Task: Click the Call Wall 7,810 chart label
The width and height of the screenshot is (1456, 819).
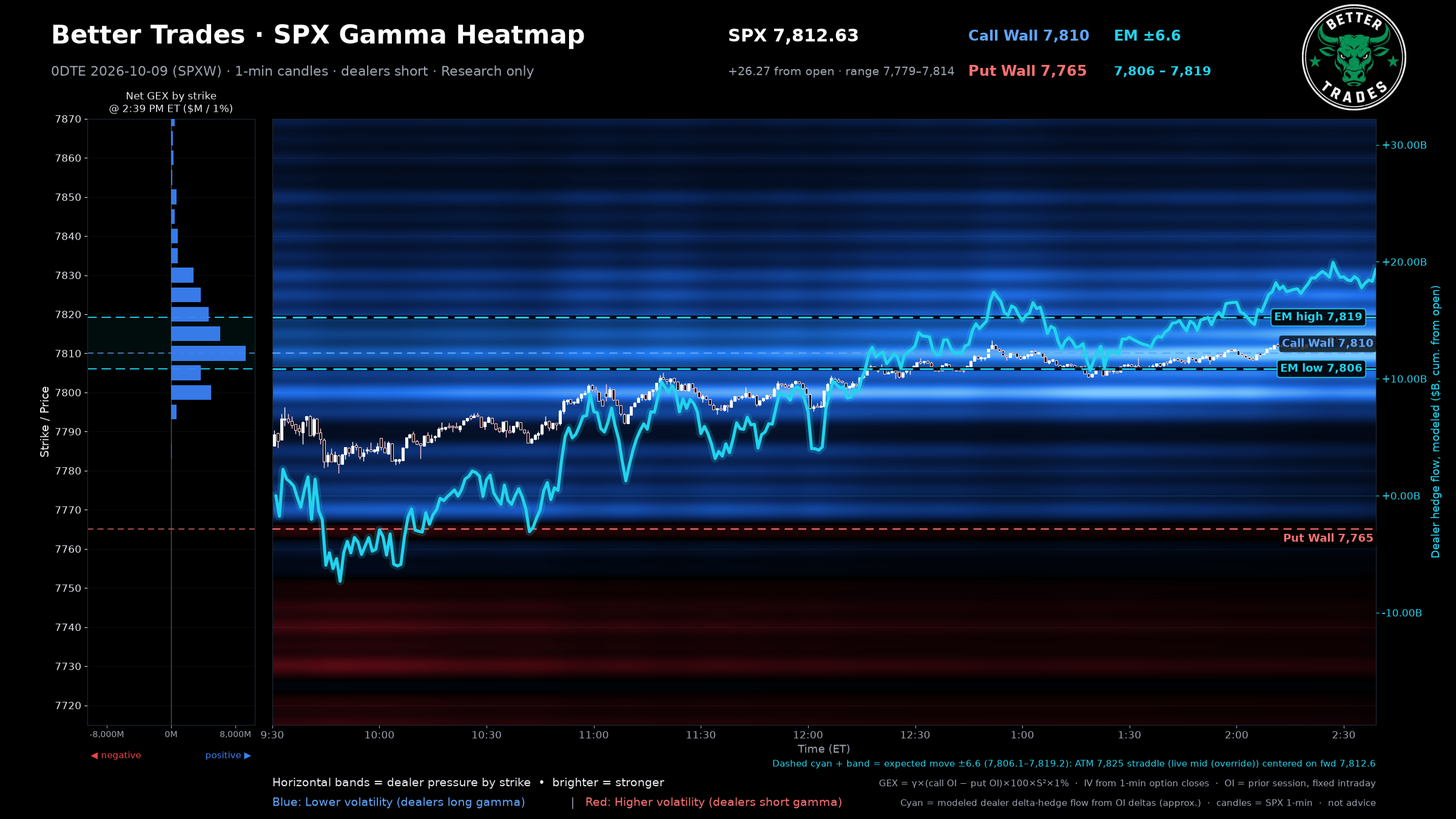Action: pyautogui.click(x=1327, y=343)
